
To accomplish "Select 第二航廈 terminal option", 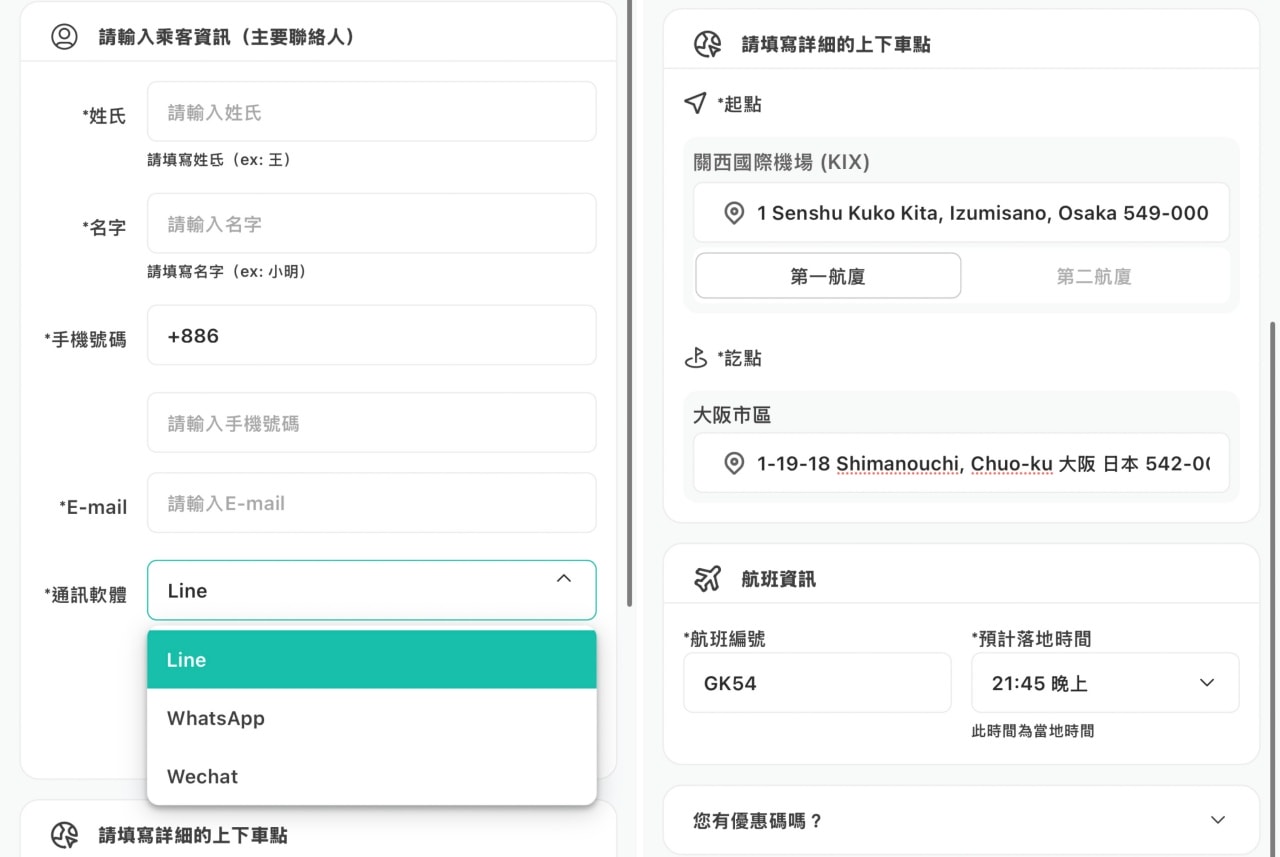I will (1094, 276).
